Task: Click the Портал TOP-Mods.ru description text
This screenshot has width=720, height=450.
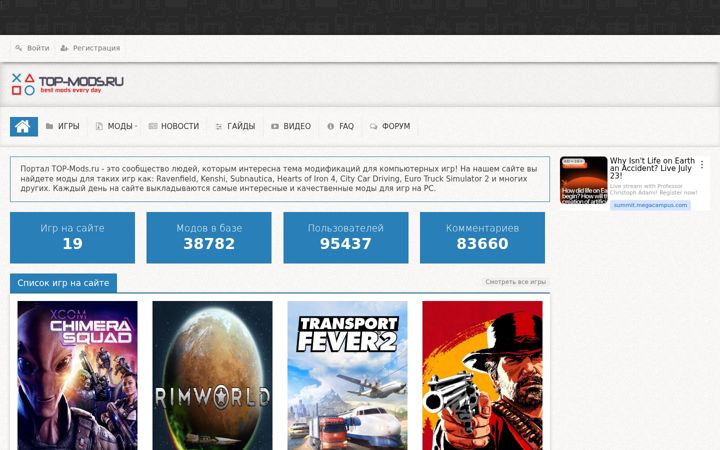Action: 279,179
